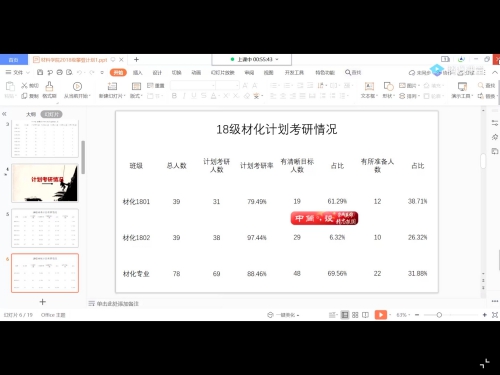This screenshot has height=375, width=500.
Task: Open the font name dropdown box
Action: [193, 86]
